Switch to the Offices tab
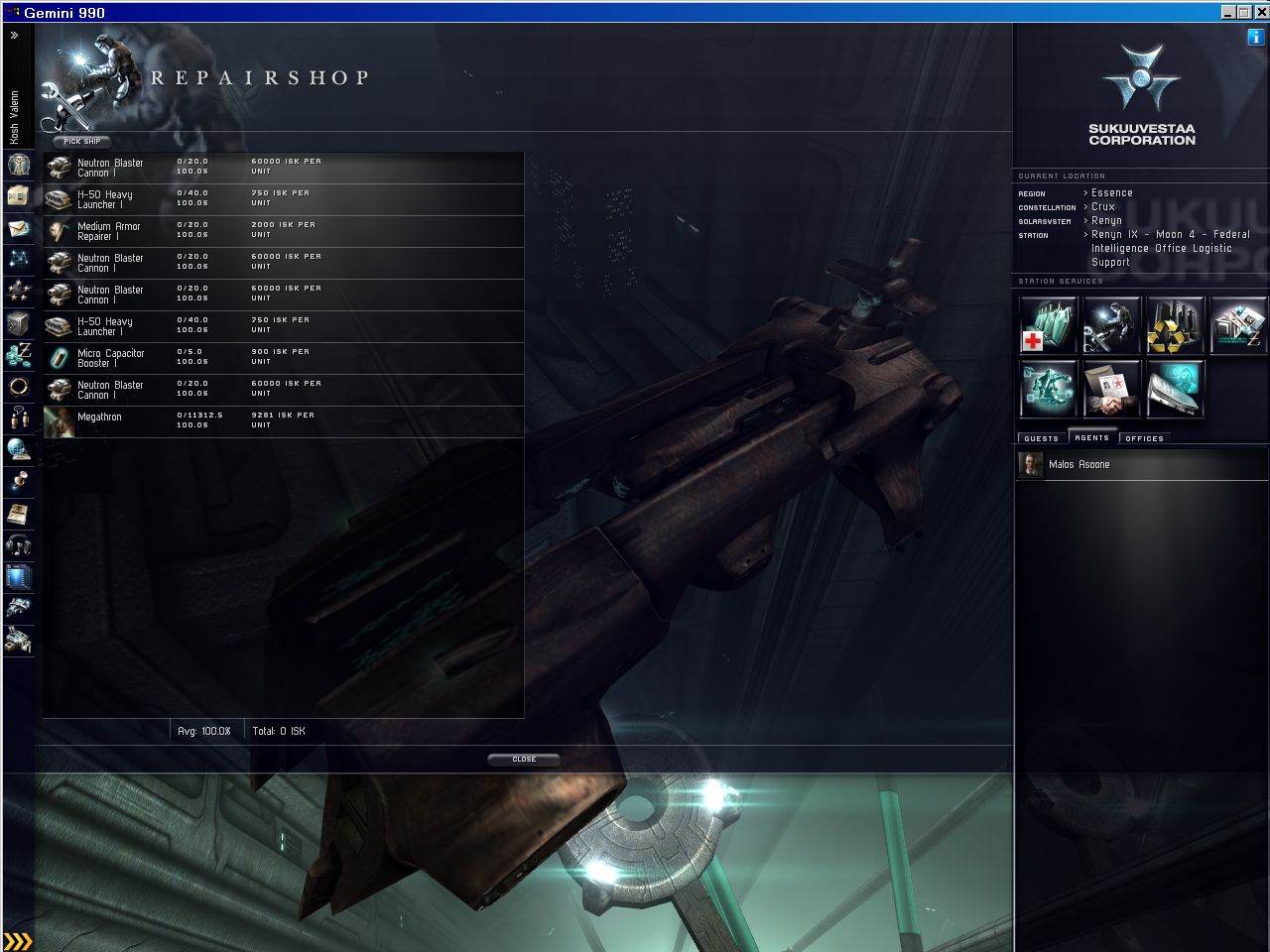This screenshot has height=952, width=1270. pyautogui.click(x=1144, y=438)
